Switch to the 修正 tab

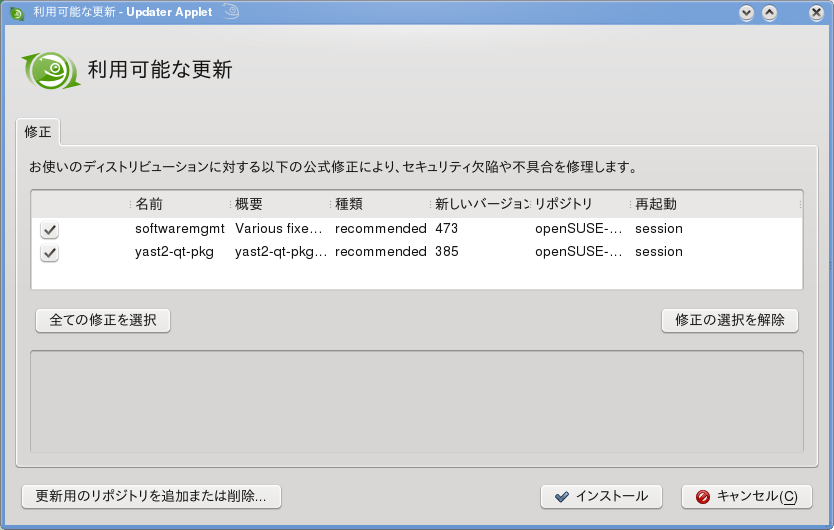tap(38, 131)
